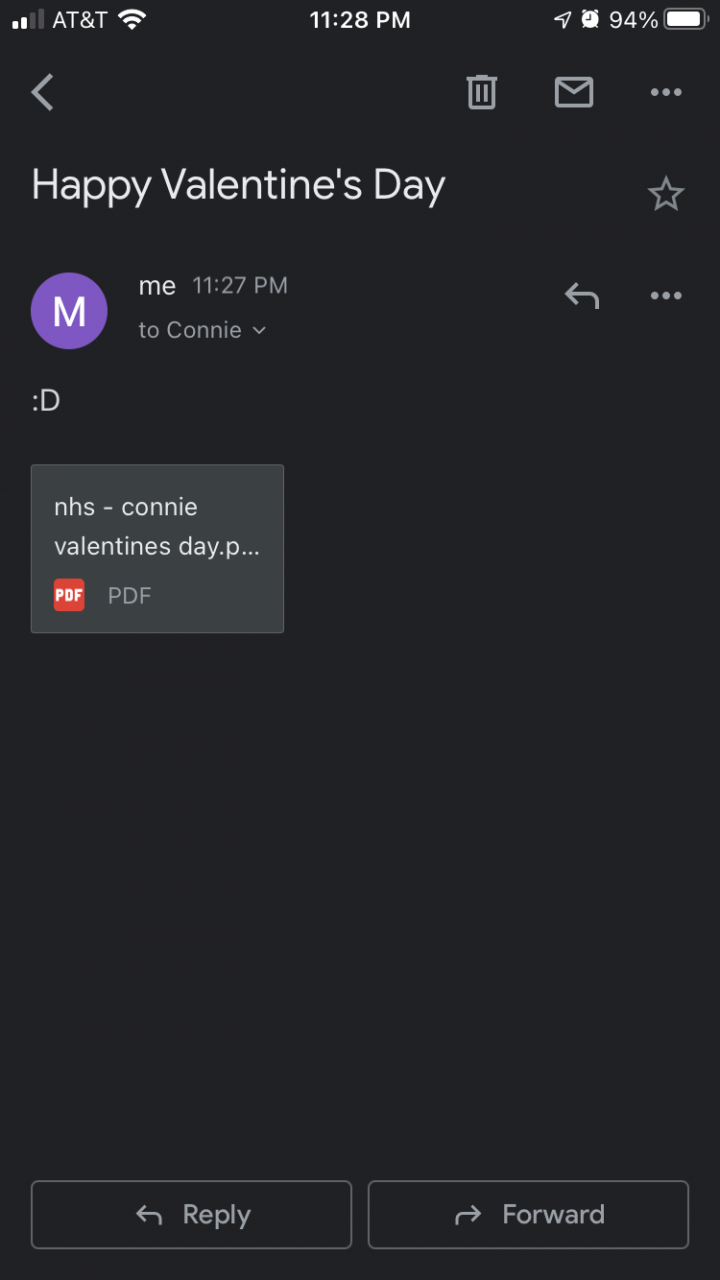Open top toolbar more options menu
The width and height of the screenshot is (720, 1280).
pos(666,93)
